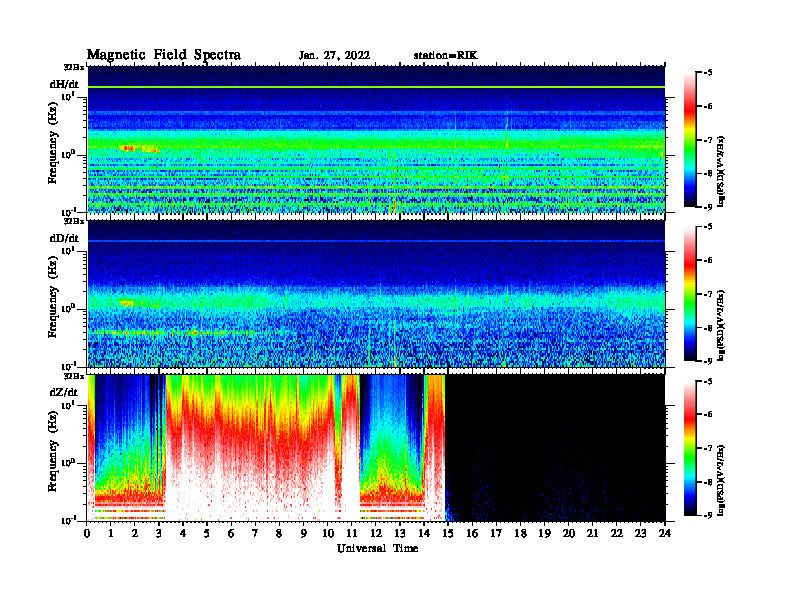
Task: Click the "-6" tick on dZ/dt colorbar
Action: pyautogui.click(x=708, y=414)
